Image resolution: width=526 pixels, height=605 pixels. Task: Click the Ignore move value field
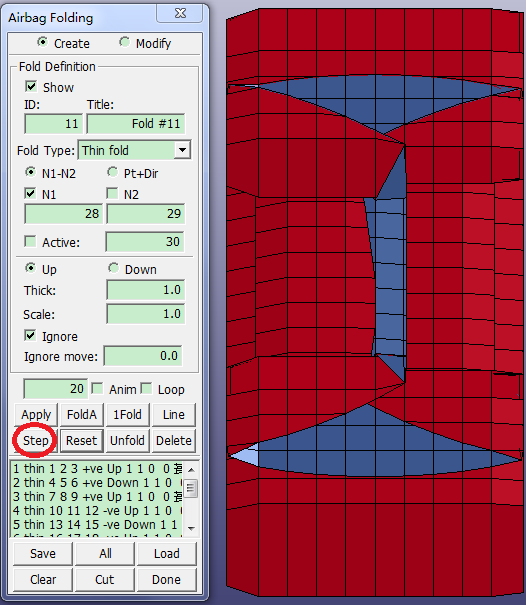click(143, 356)
